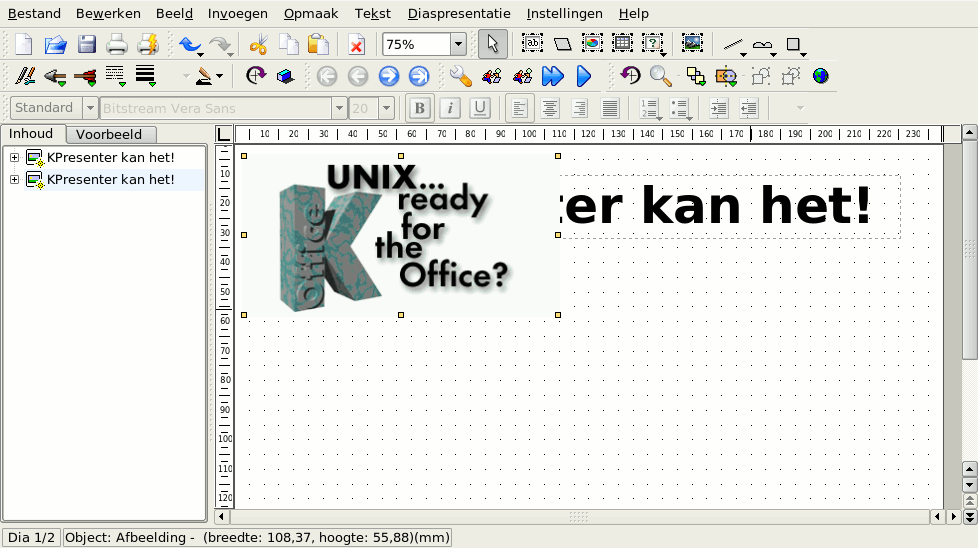Switch to the Voorbeeld tab

[109, 134]
